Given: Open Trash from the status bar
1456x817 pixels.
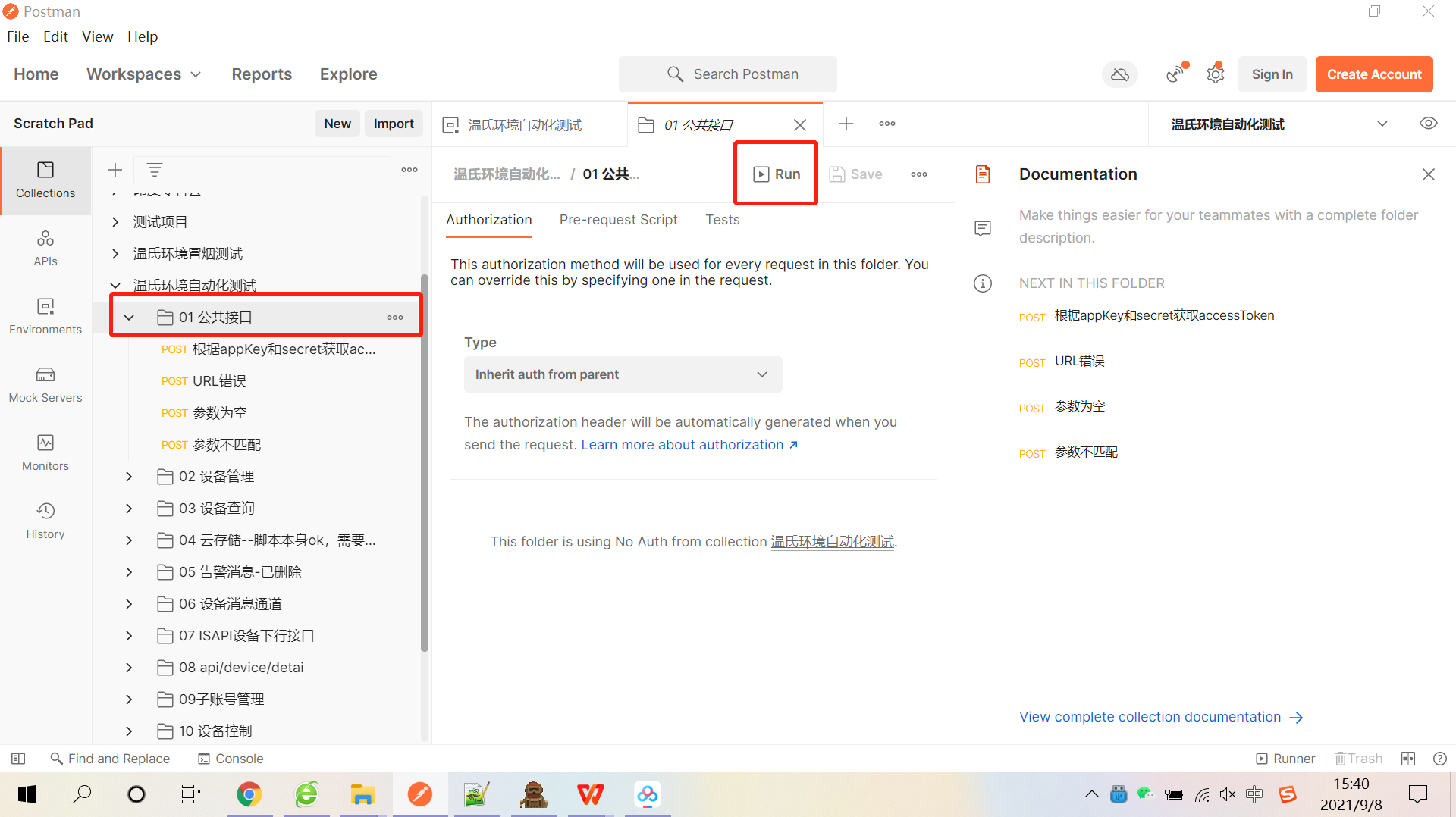Looking at the screenshot, I should click(x=1359, y=759).
